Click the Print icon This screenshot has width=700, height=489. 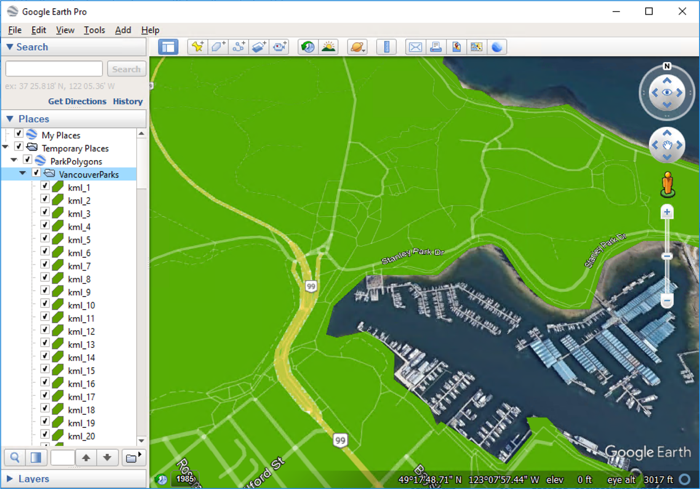pos(436,47)
